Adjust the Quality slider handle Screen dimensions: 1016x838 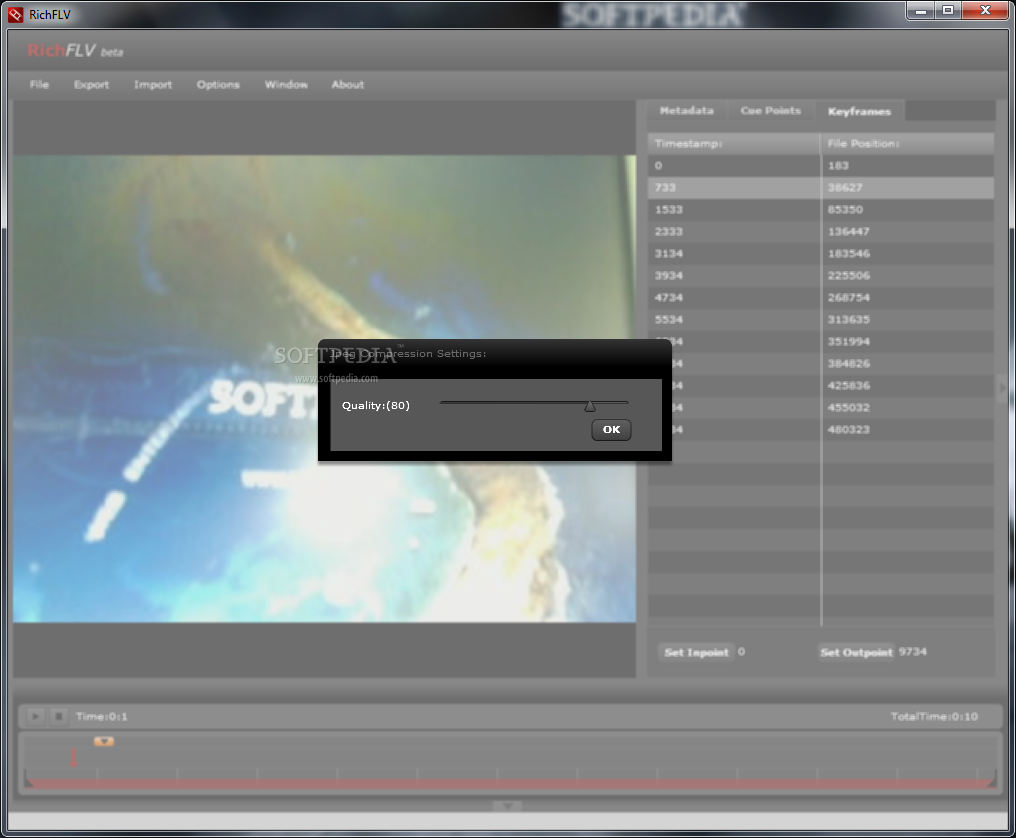(x=590, y=406)
